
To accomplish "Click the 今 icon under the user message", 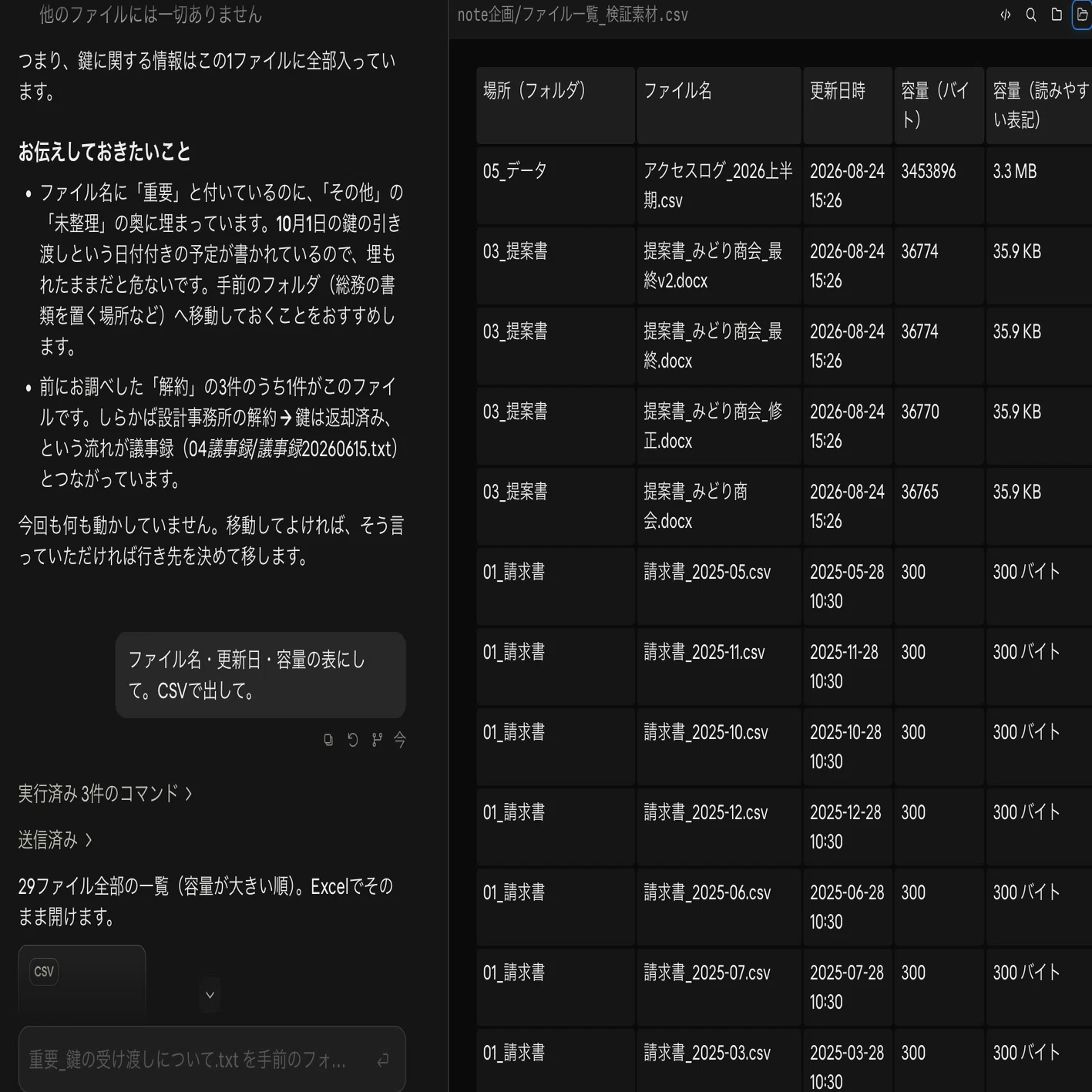I will click(399, 740).
